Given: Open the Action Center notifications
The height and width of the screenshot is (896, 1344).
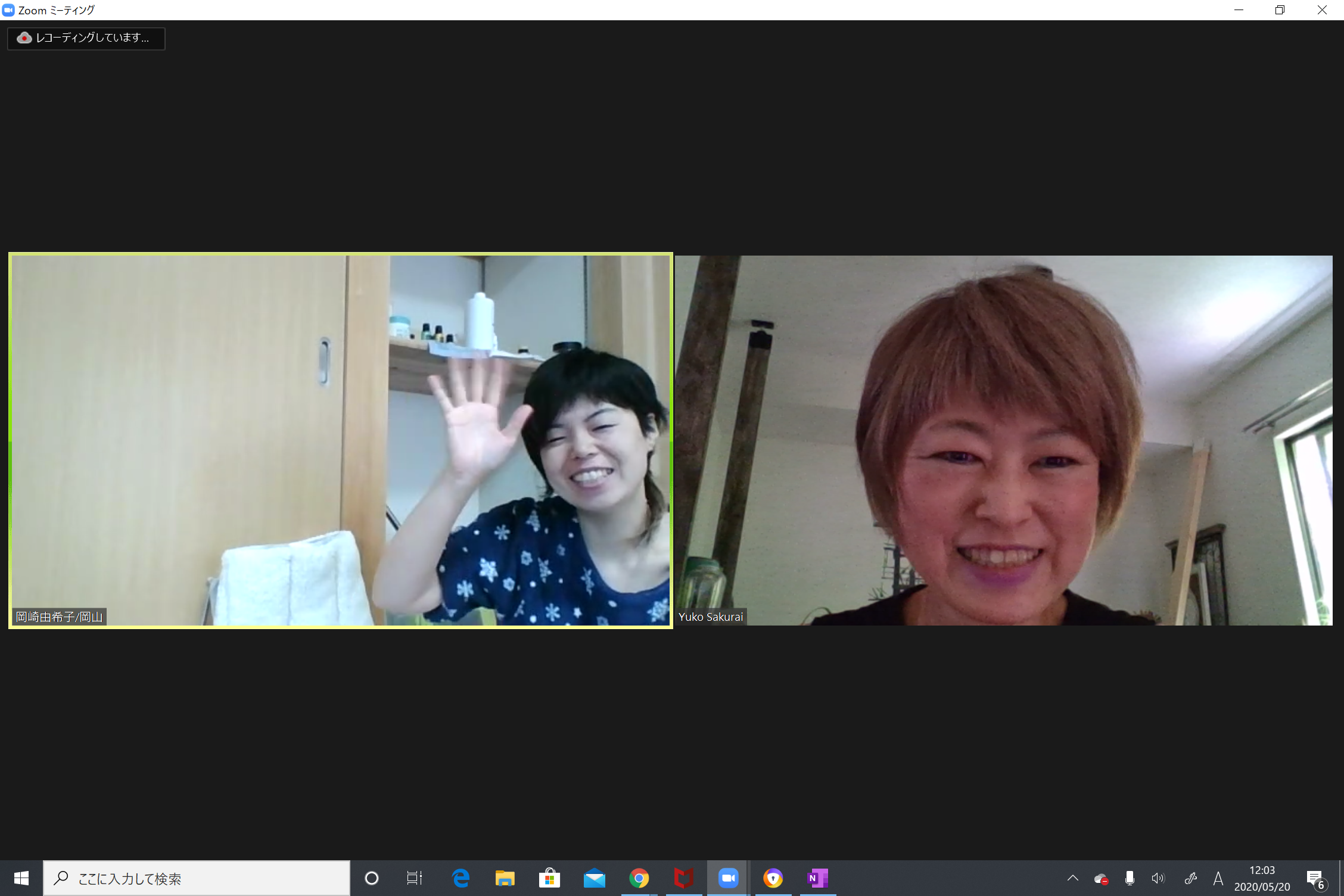Looking at the screenshot, I should [x=1316, y=879].
